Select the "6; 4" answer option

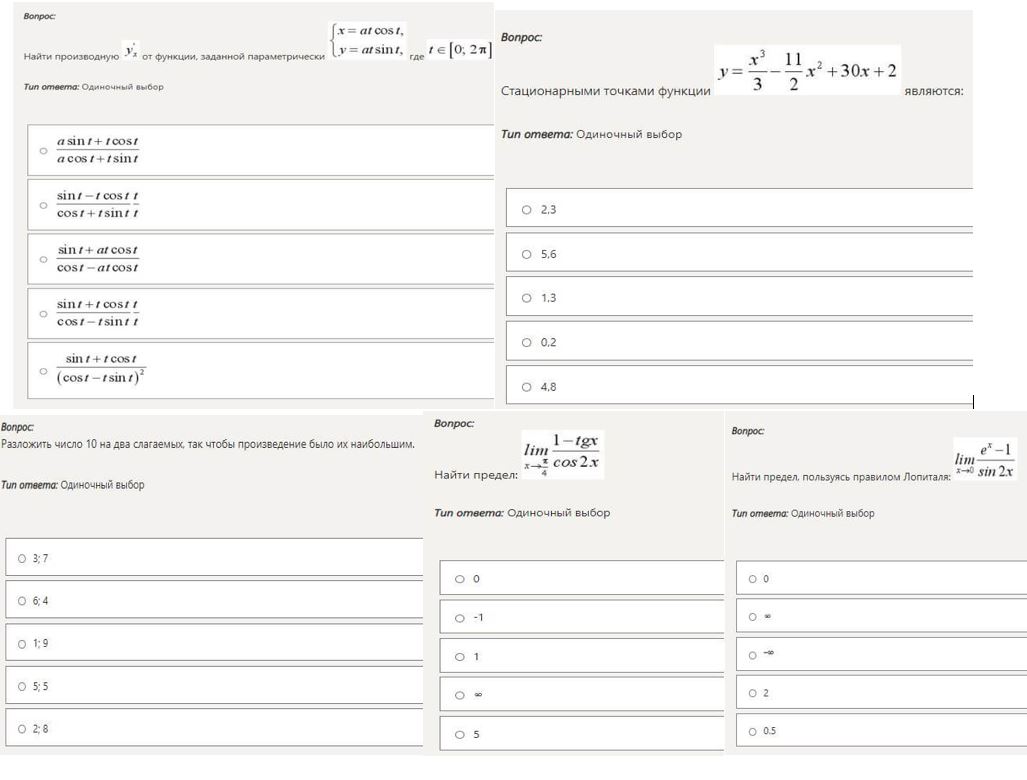[22, 601]
